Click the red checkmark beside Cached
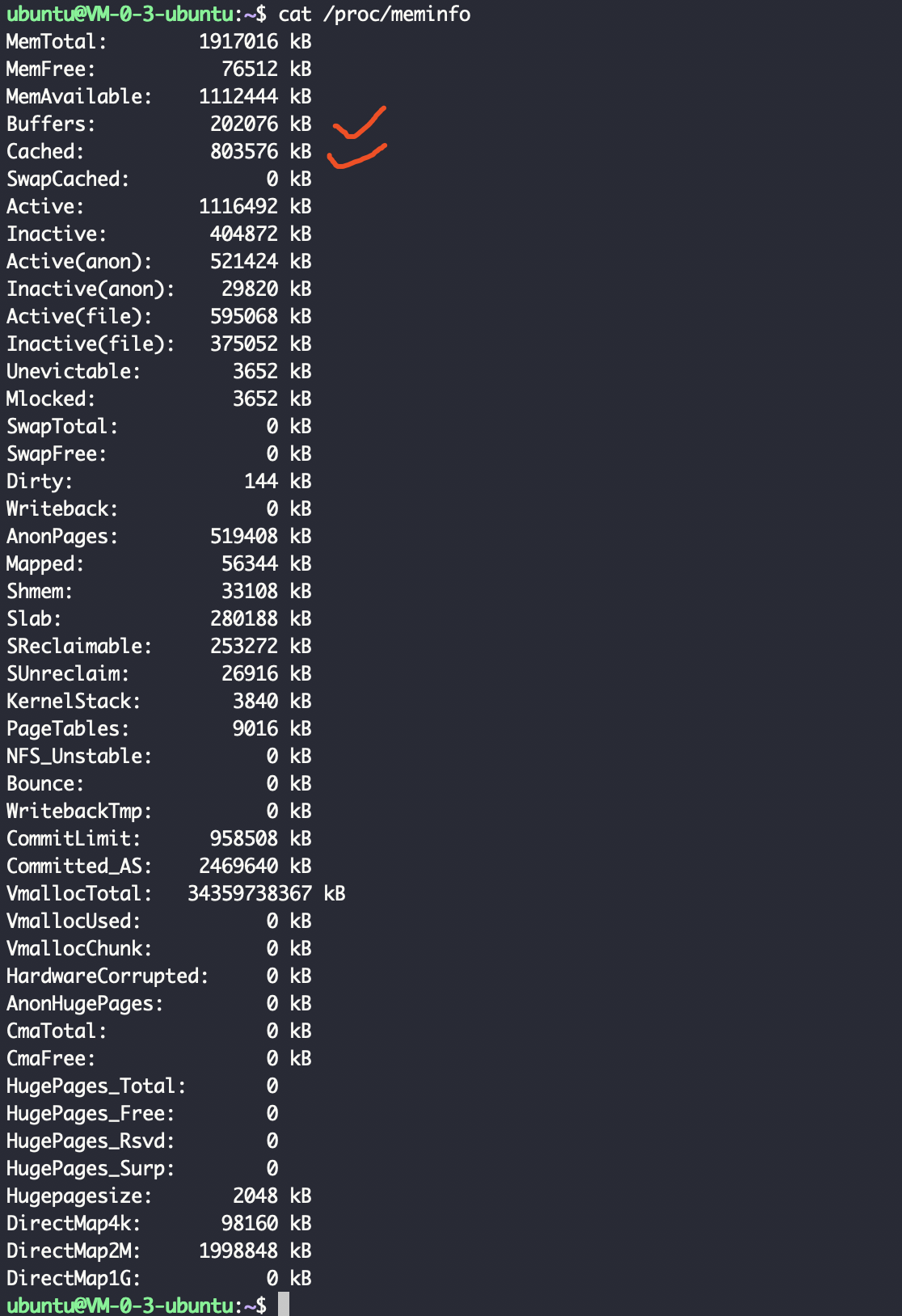Screen dimensions: 902x1316 click(356, 156)
